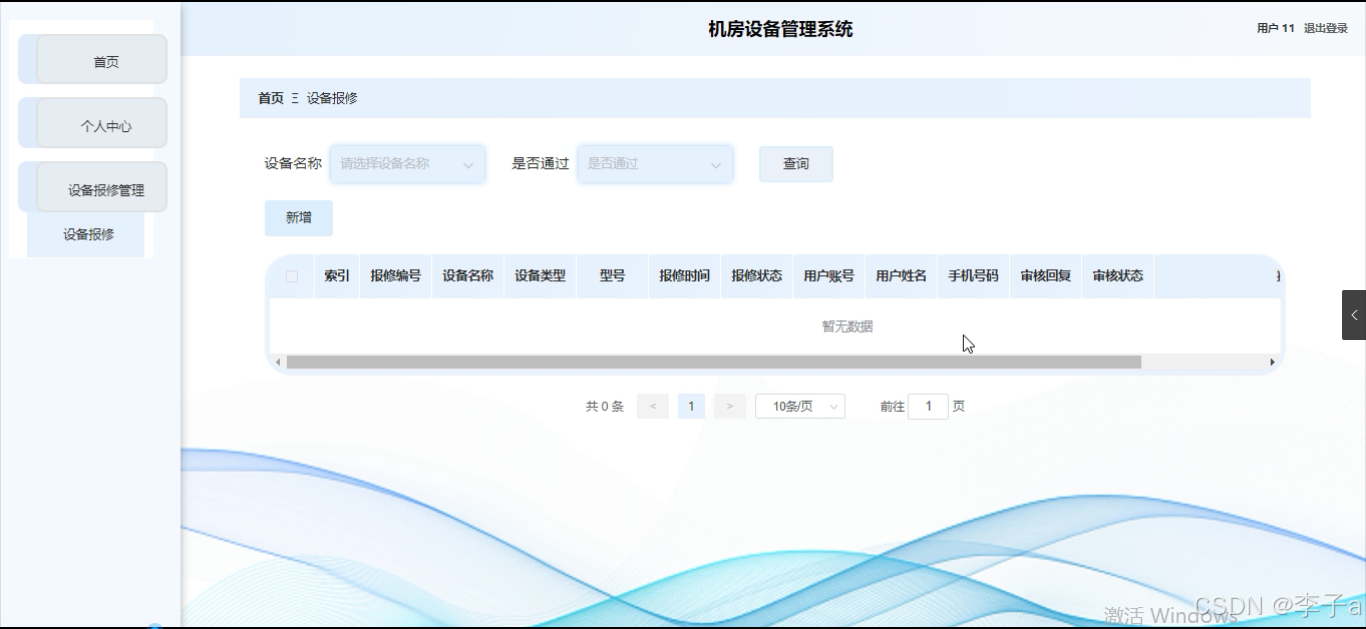
Task: Click the 查询 search button
Action: (x=796, y=164)
